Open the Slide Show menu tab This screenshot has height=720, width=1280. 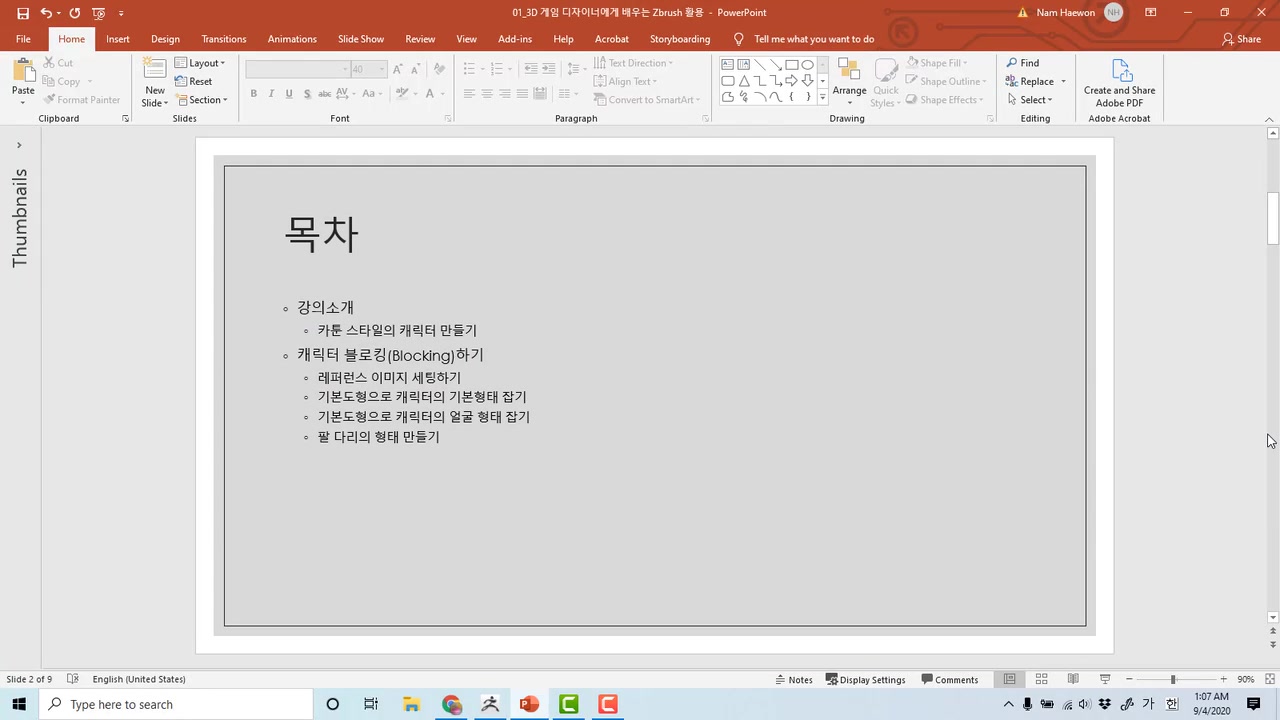pyautogui.click(x=361, y=38)
